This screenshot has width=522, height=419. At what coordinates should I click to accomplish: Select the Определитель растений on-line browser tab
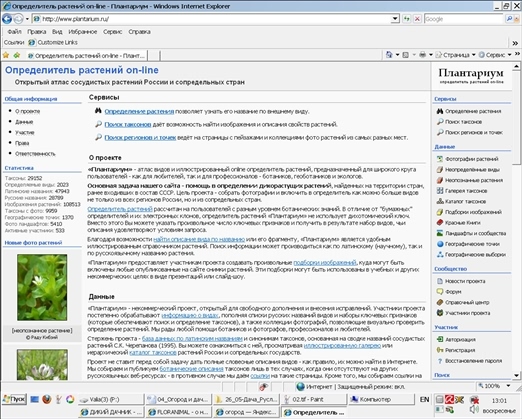click(x=86, y=56)
